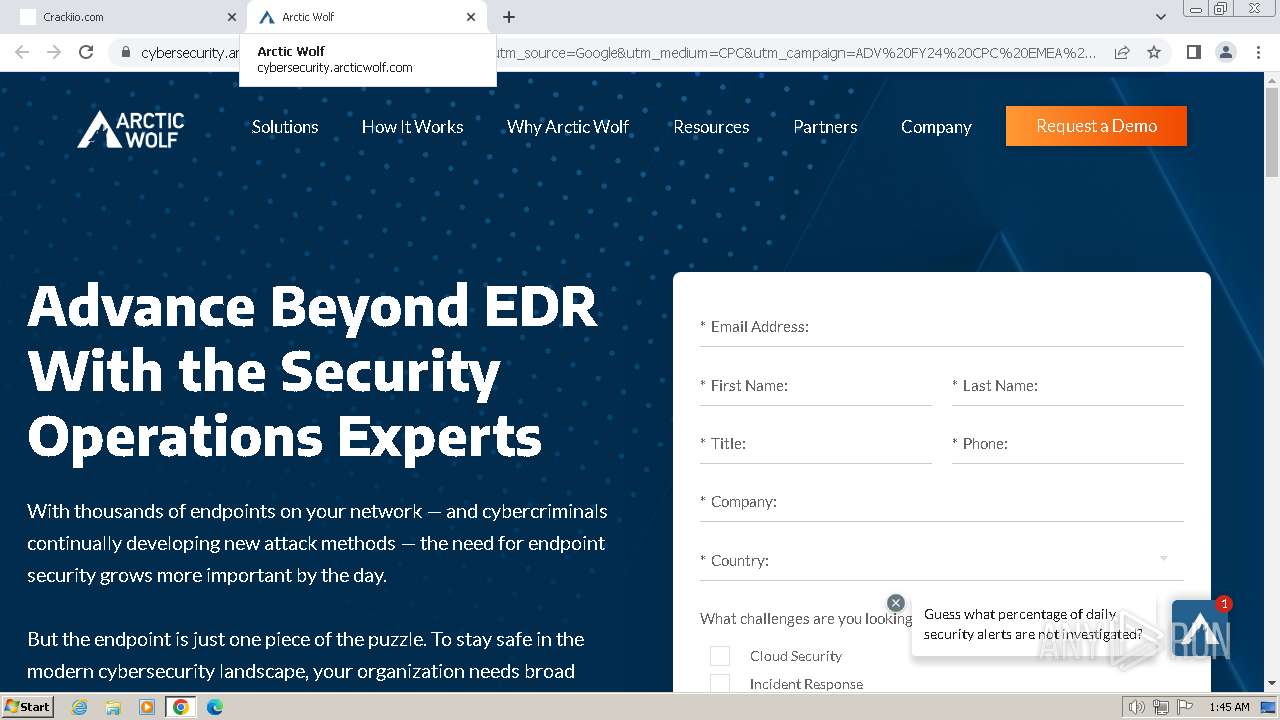
Task: Open Windows Media Player from the taskbar
Action: click(x=147, y=707)
